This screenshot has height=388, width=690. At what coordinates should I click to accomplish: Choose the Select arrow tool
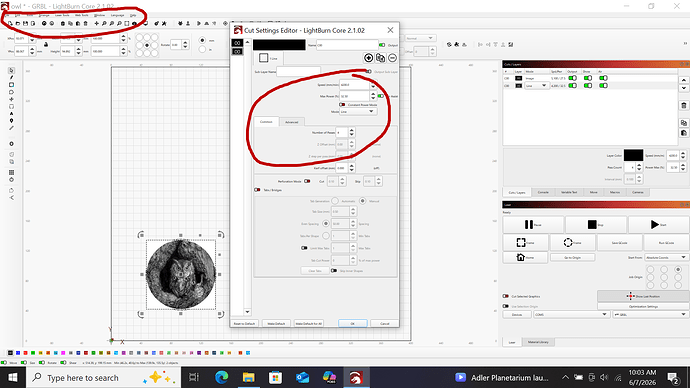(x=11, y=70)
